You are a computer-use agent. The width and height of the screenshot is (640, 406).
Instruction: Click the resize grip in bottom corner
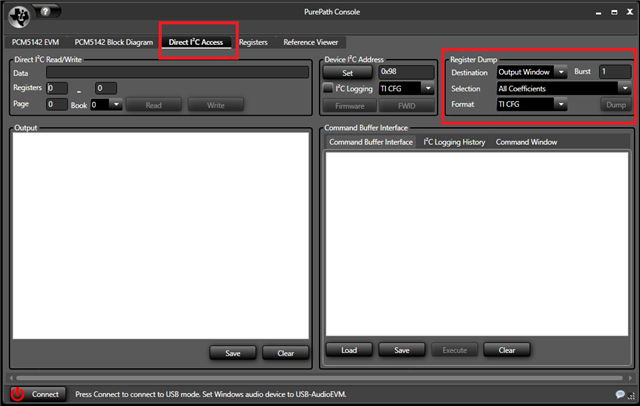tap(632, 396)
